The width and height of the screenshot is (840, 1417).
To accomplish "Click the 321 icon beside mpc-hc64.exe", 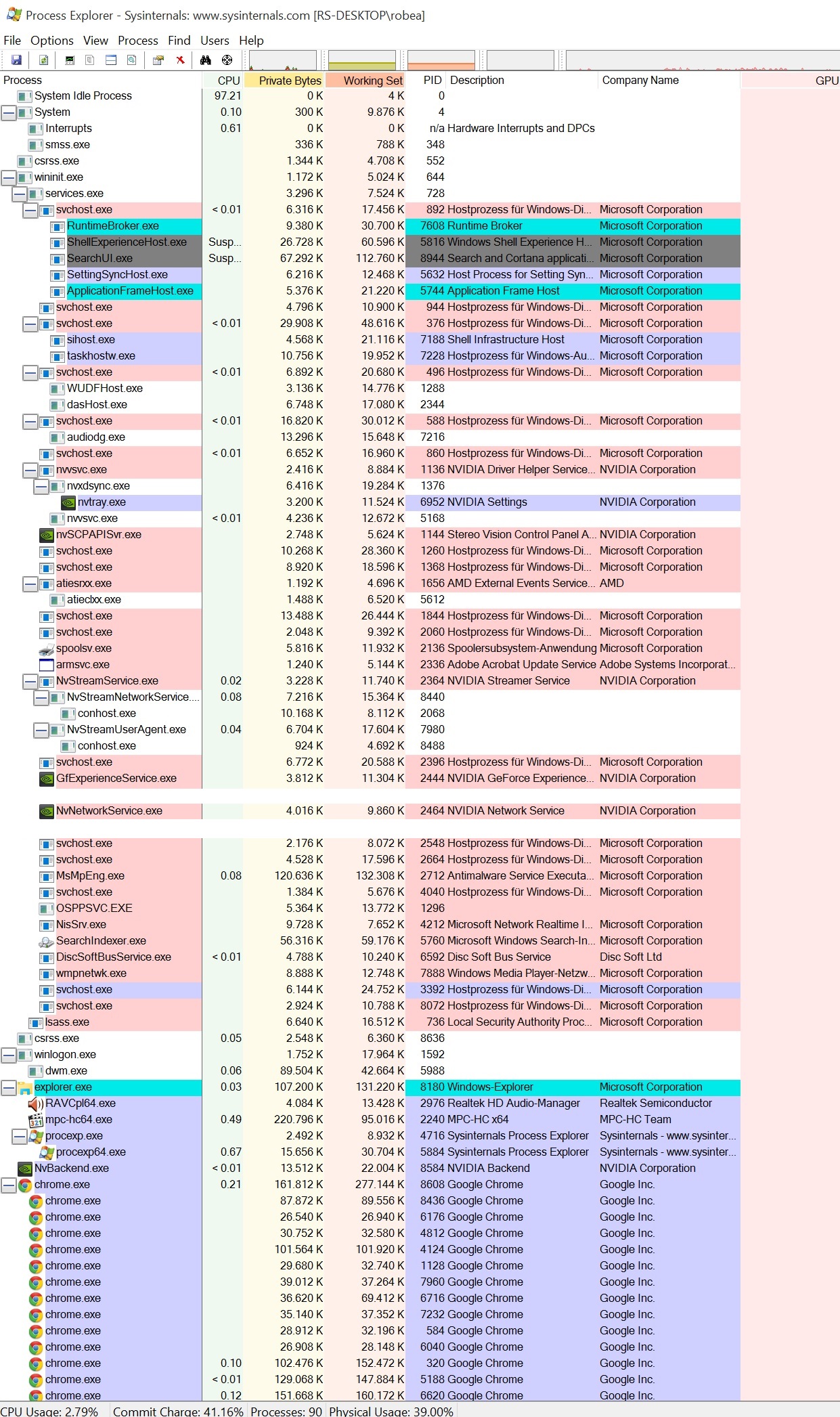I will tap(36, 1120).
